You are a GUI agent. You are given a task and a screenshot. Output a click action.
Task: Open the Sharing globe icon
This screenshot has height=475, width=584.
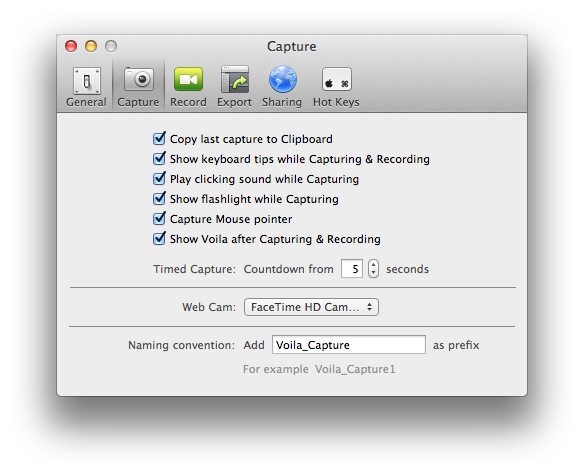(x=283, y=79)
